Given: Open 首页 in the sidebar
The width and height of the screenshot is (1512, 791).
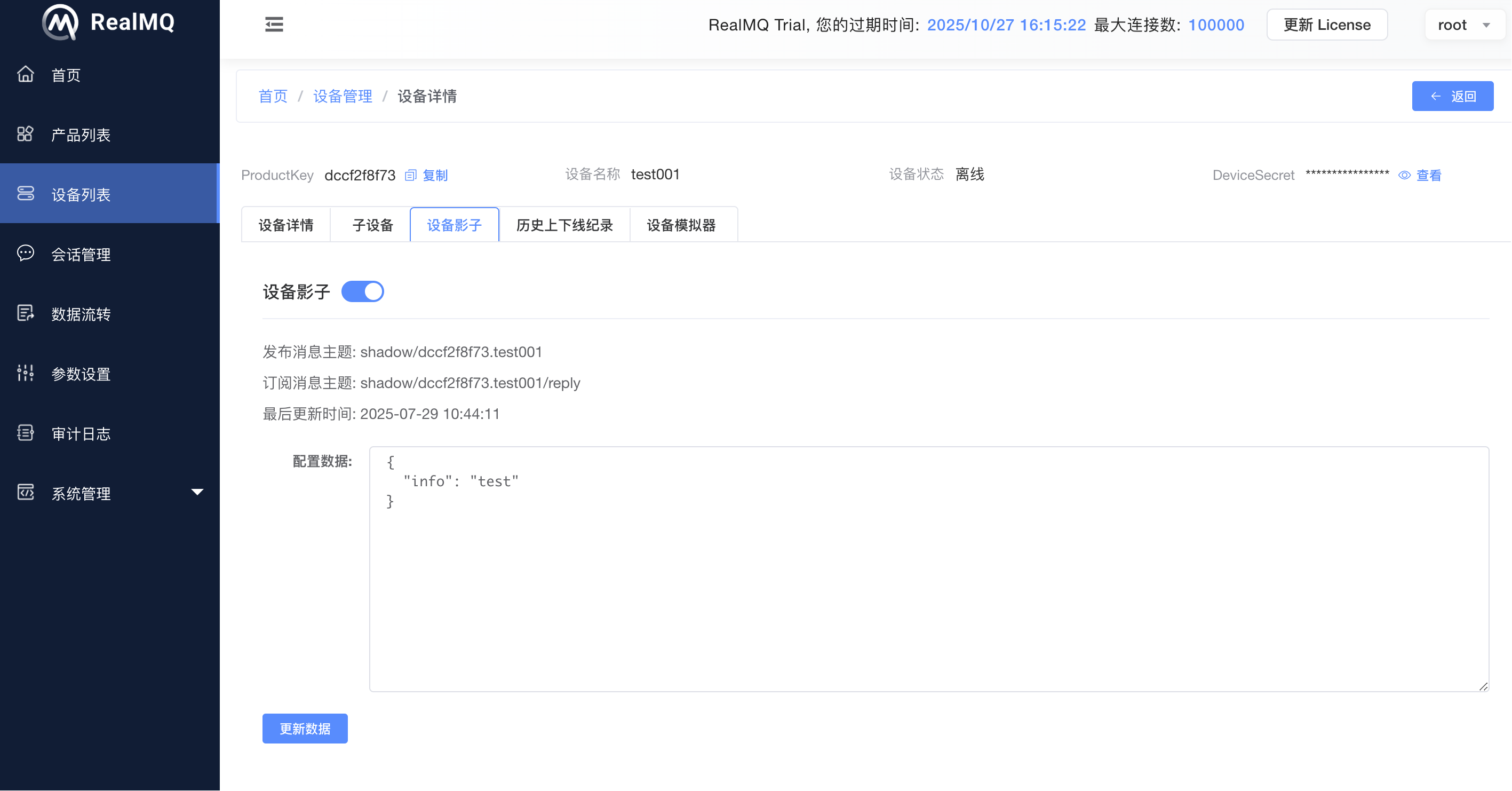Looking at the screenshot, I should (x=110, y=75).
